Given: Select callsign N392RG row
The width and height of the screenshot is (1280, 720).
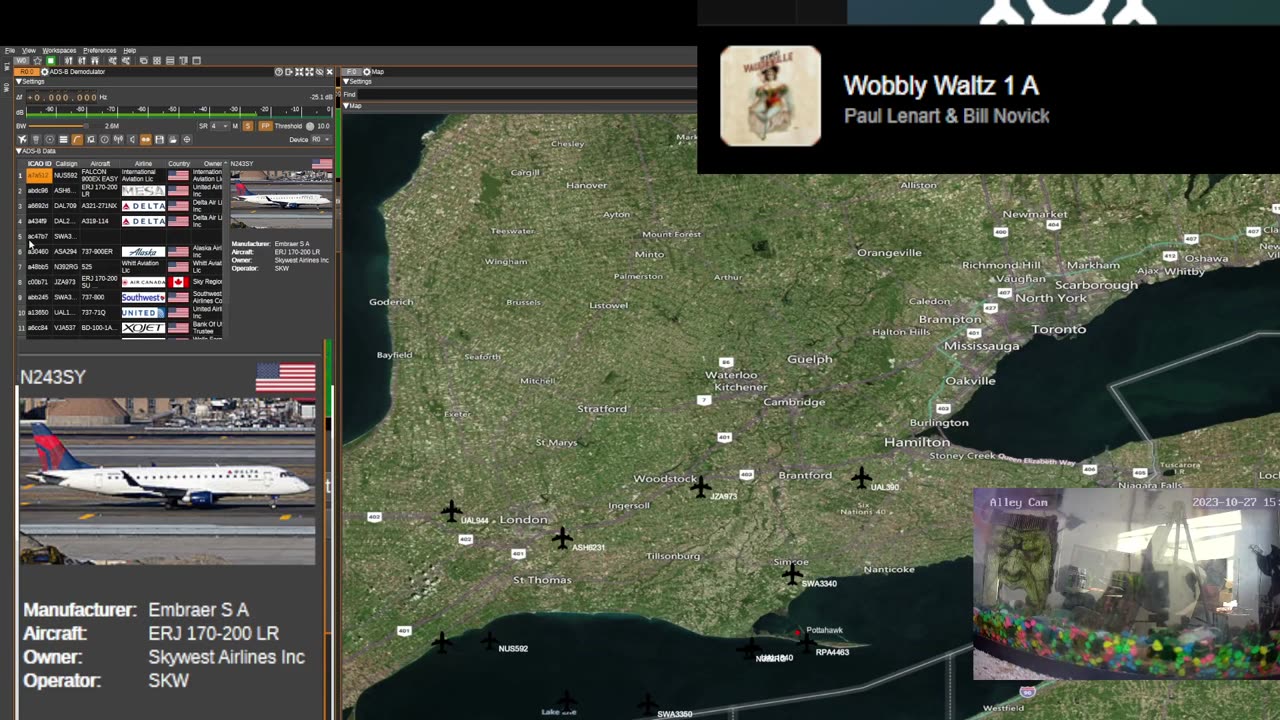Looking at the screenshot, I should (x=120, y=267).
